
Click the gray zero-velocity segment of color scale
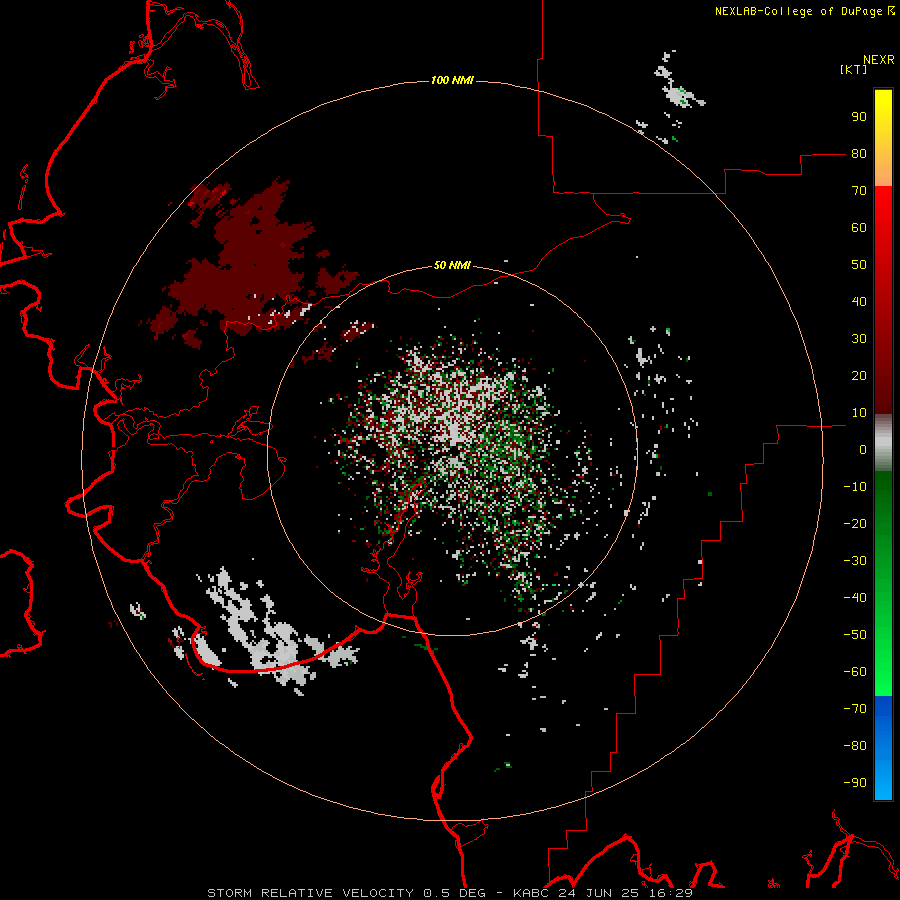click(883, 443)
